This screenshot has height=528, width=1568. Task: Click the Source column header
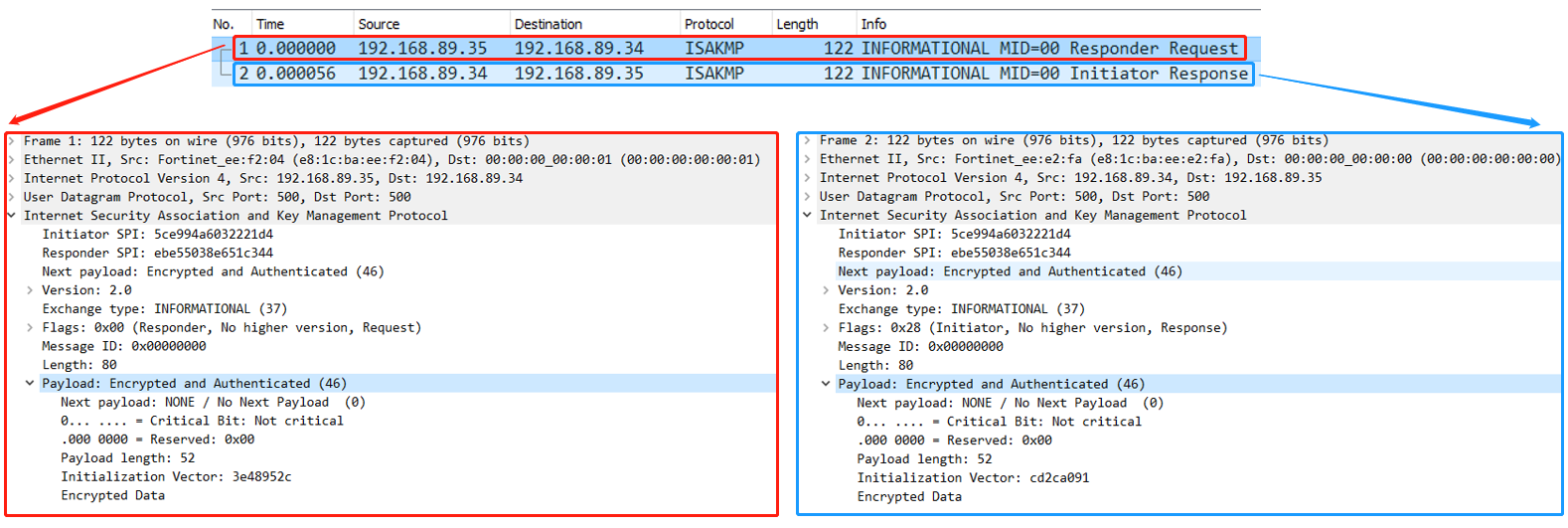379,24
